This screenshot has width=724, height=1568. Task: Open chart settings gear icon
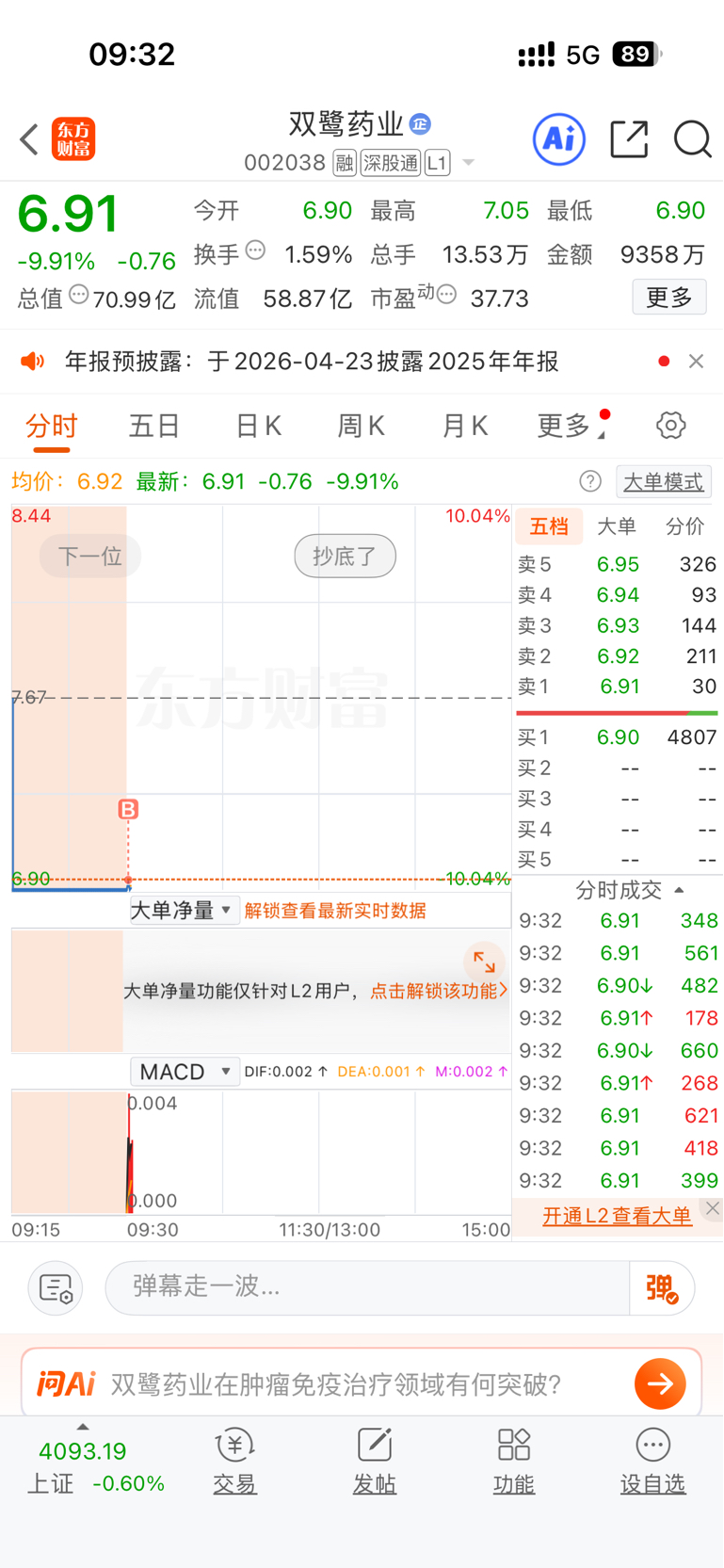670,426
